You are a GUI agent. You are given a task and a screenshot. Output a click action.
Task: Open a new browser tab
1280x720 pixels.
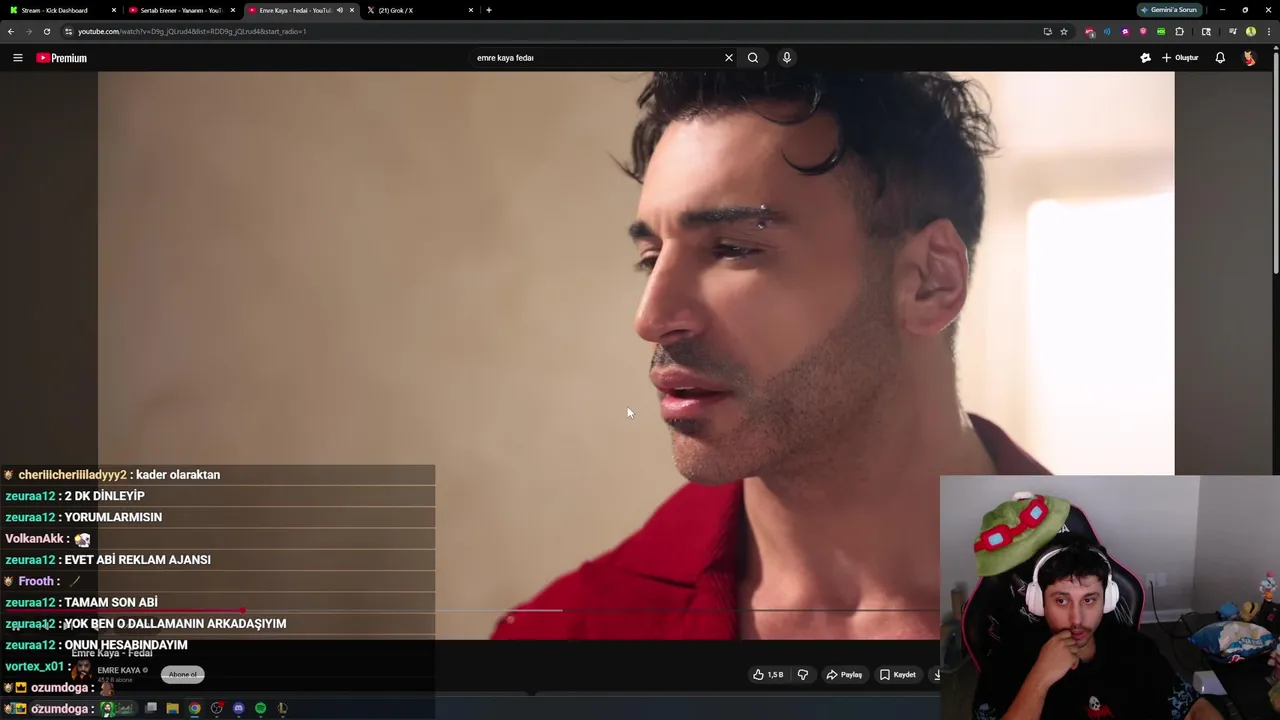point(489,10)
